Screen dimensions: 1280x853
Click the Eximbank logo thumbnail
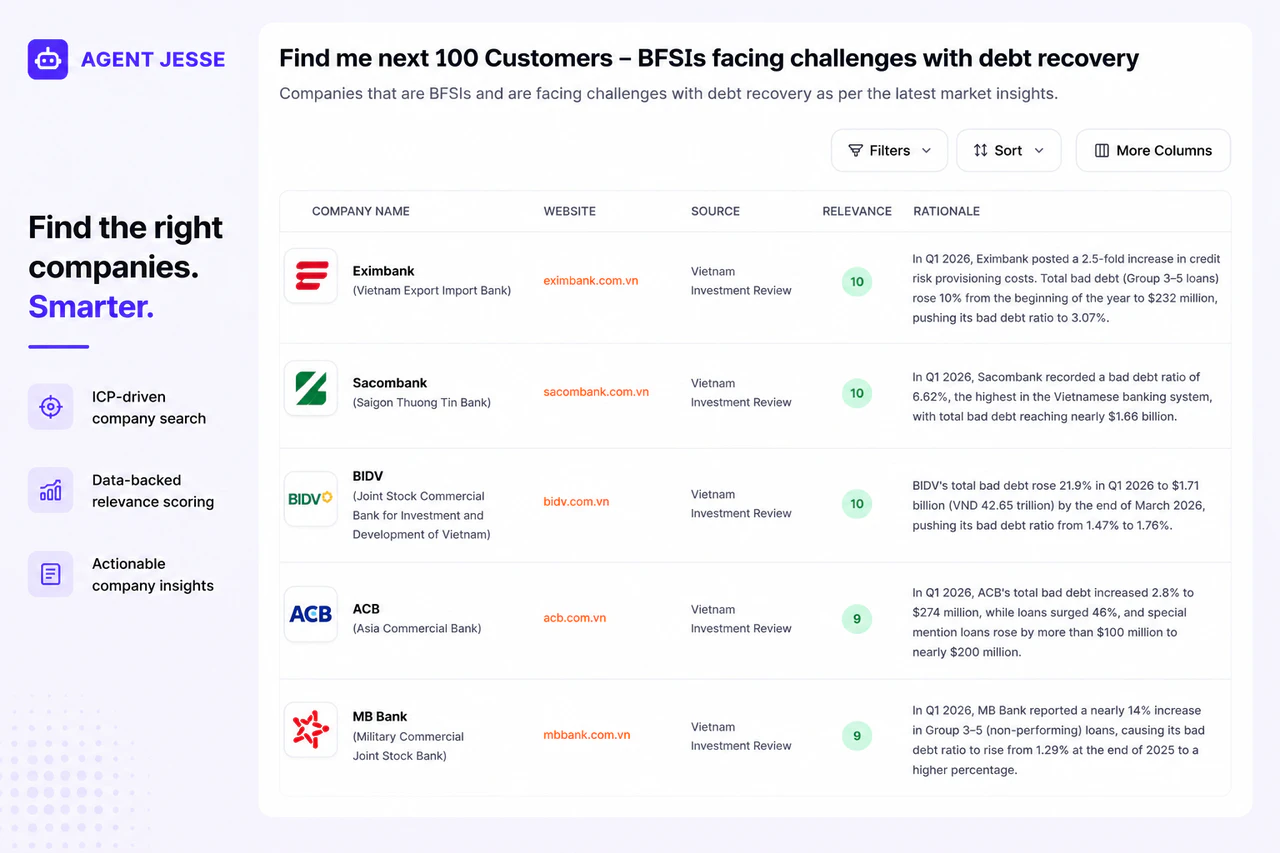(311, 276)
